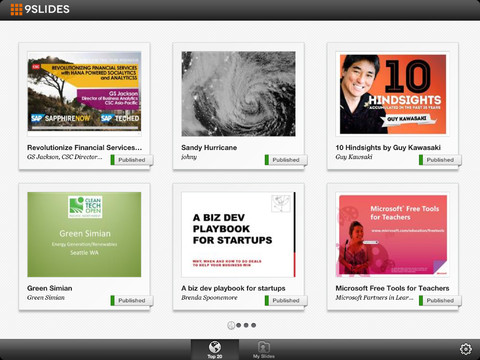The width and height of the screenshot is (480, 360).
Task: Go to the fourth page indicator dot
Action: coord(254,325)
